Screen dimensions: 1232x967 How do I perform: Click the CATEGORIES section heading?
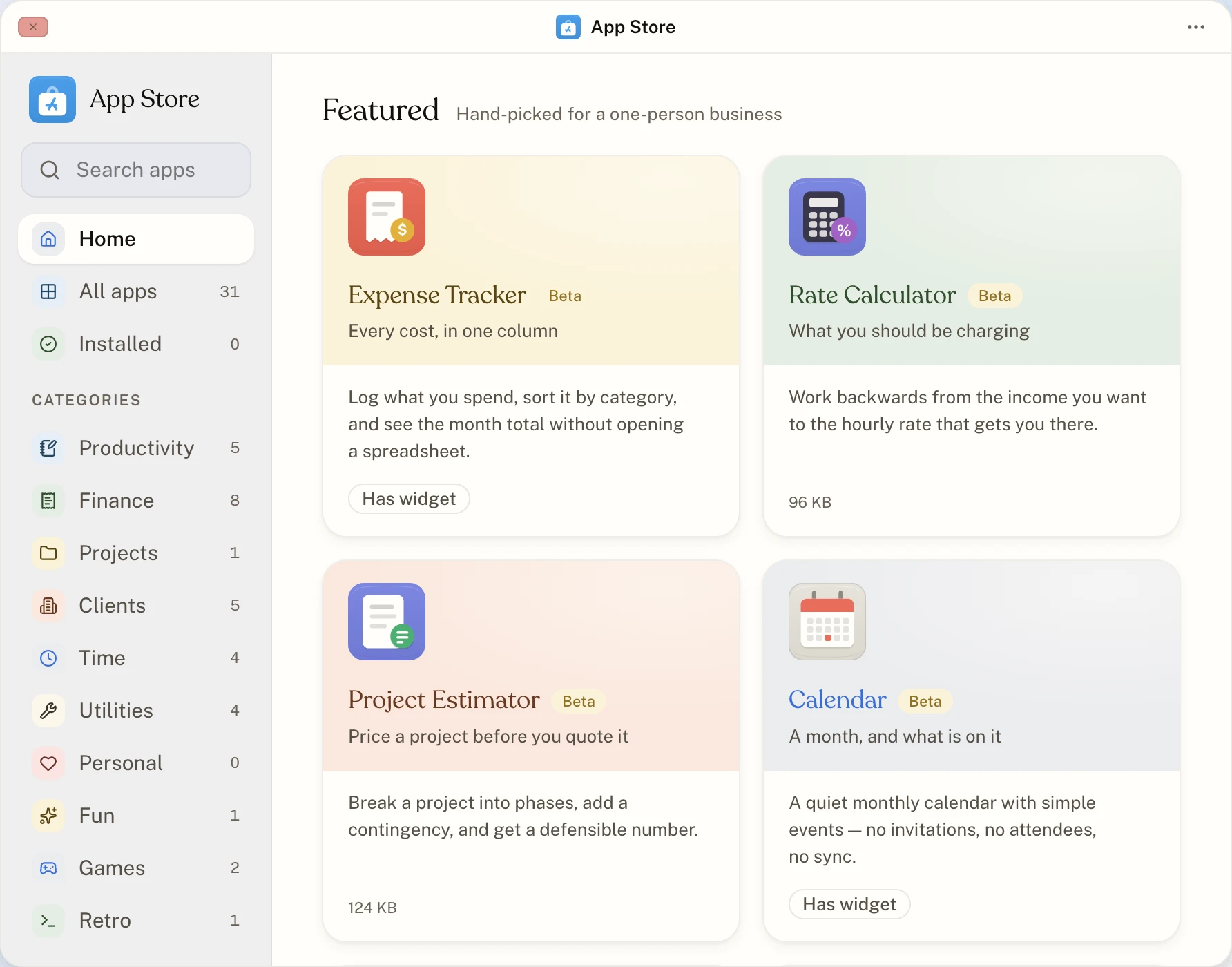pyautogui.click(x=86, y=401)
